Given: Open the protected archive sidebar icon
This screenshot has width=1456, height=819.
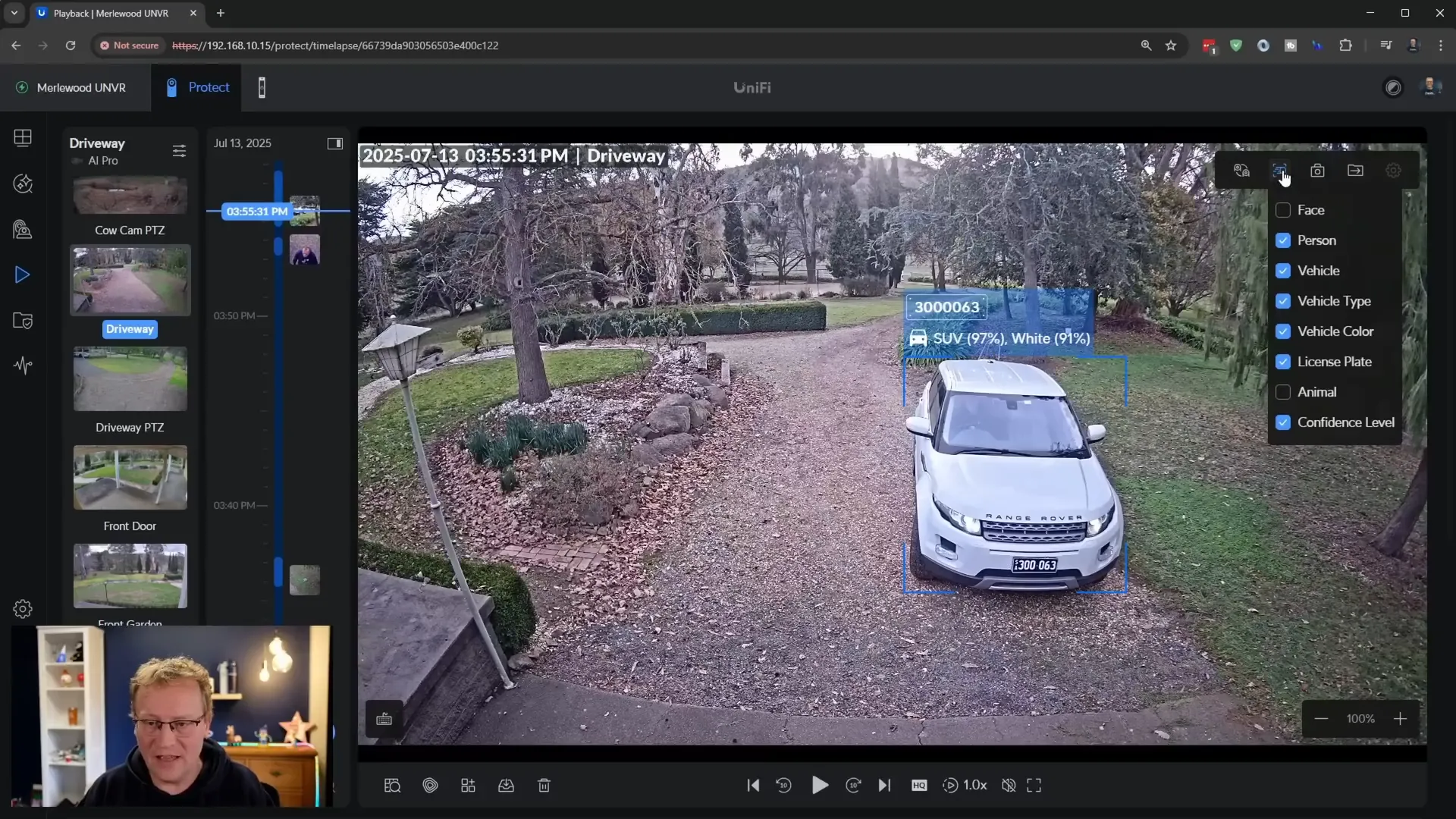Looking at the screenshot, I should coord(23,320).
